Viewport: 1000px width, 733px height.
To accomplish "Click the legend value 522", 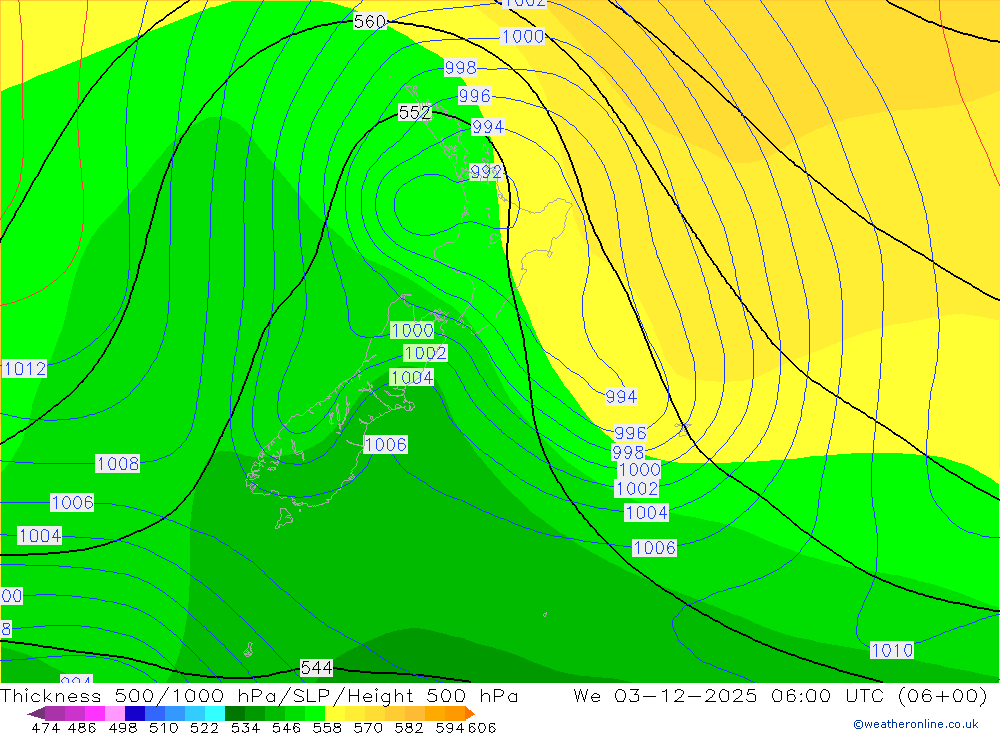I will (204, 728).
